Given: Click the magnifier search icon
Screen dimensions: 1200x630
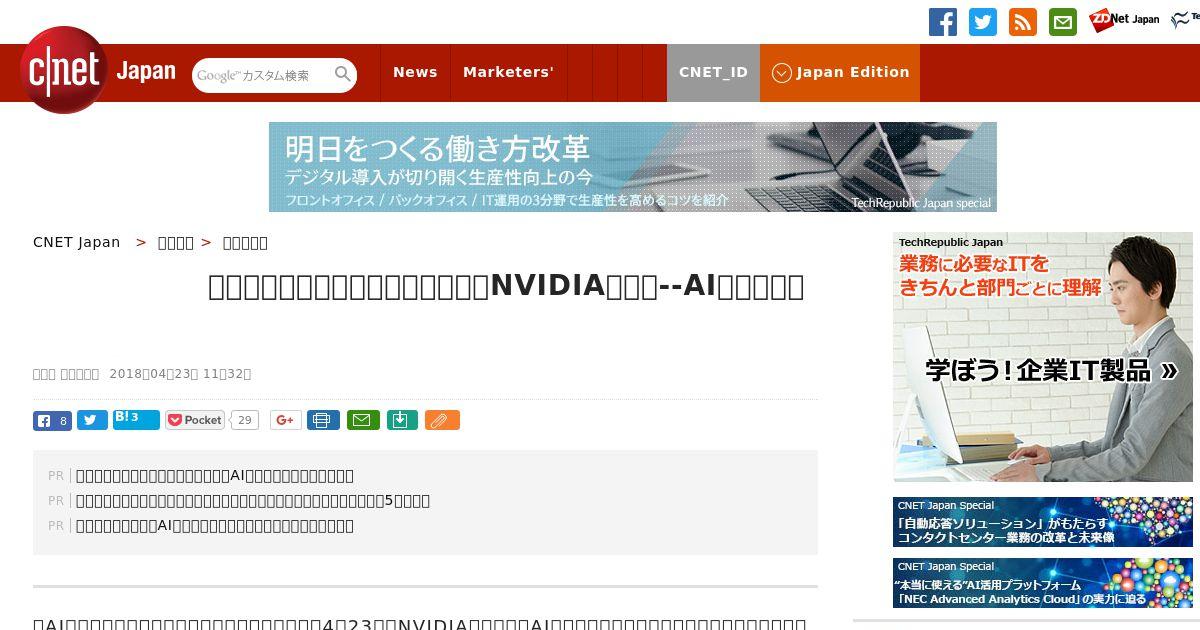Looking at the screenshot, I should (x=343, y=75).
